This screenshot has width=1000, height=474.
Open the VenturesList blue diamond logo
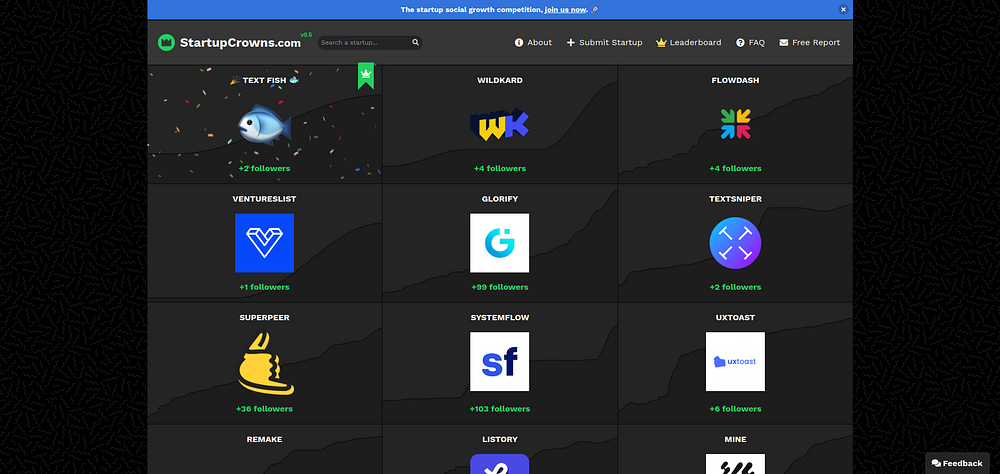[x=265, y=243]
